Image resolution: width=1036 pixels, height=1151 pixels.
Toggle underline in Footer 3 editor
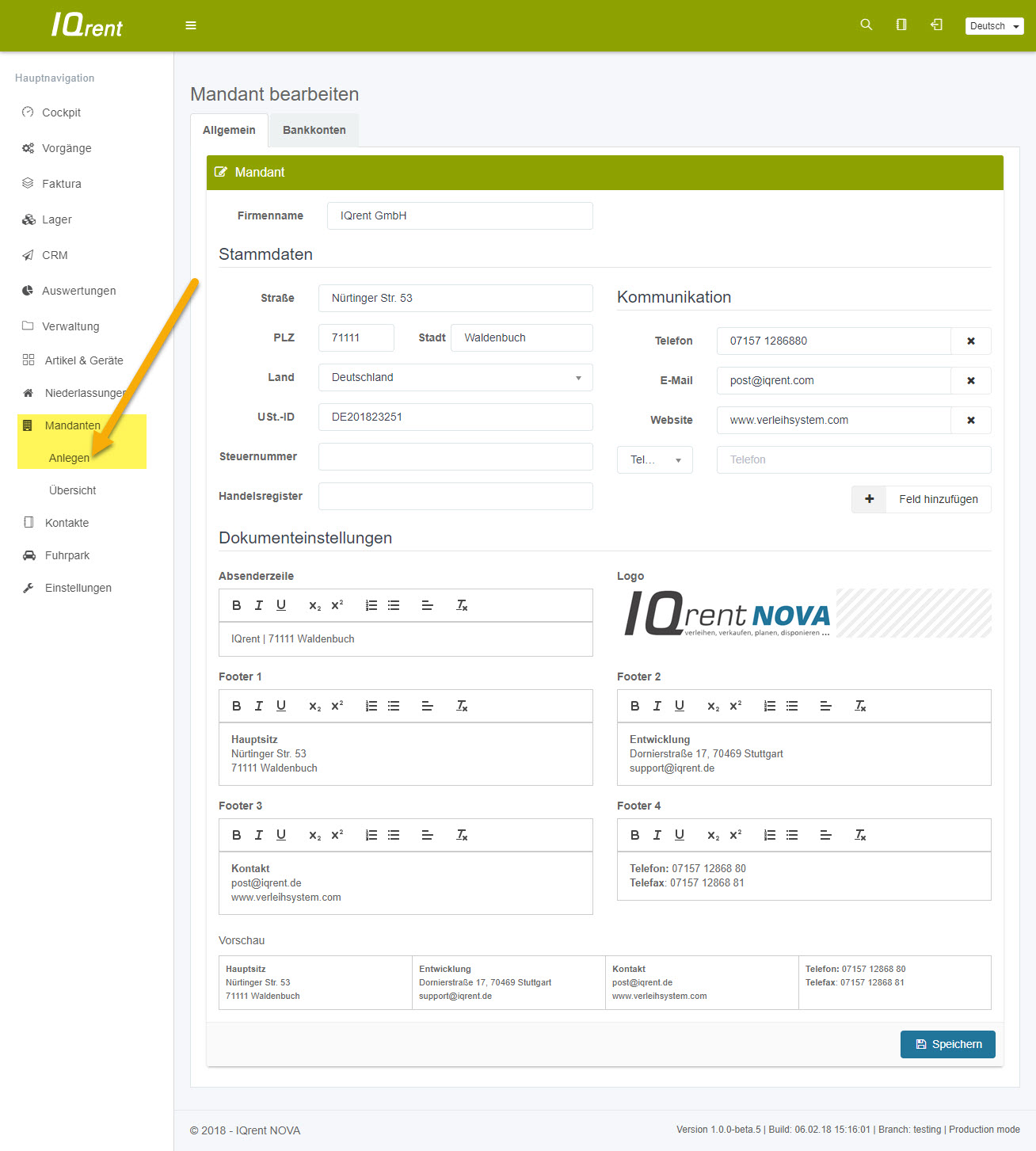(280, 835)
